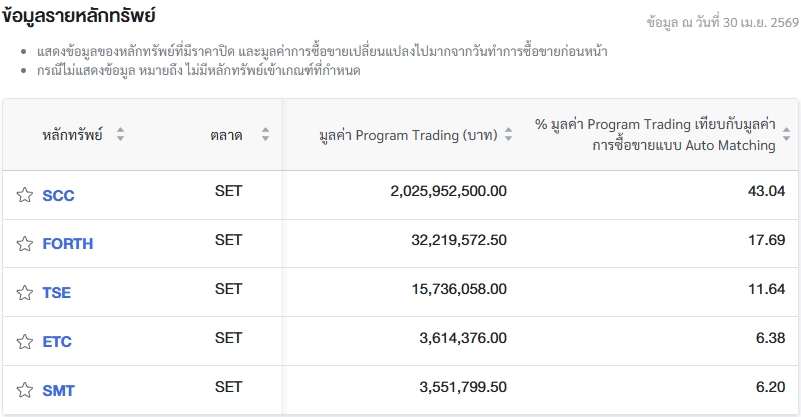This screenshot has height=417, width=801.
Task: Open the FORTH stock page
Action: click(x=67, y=244)
